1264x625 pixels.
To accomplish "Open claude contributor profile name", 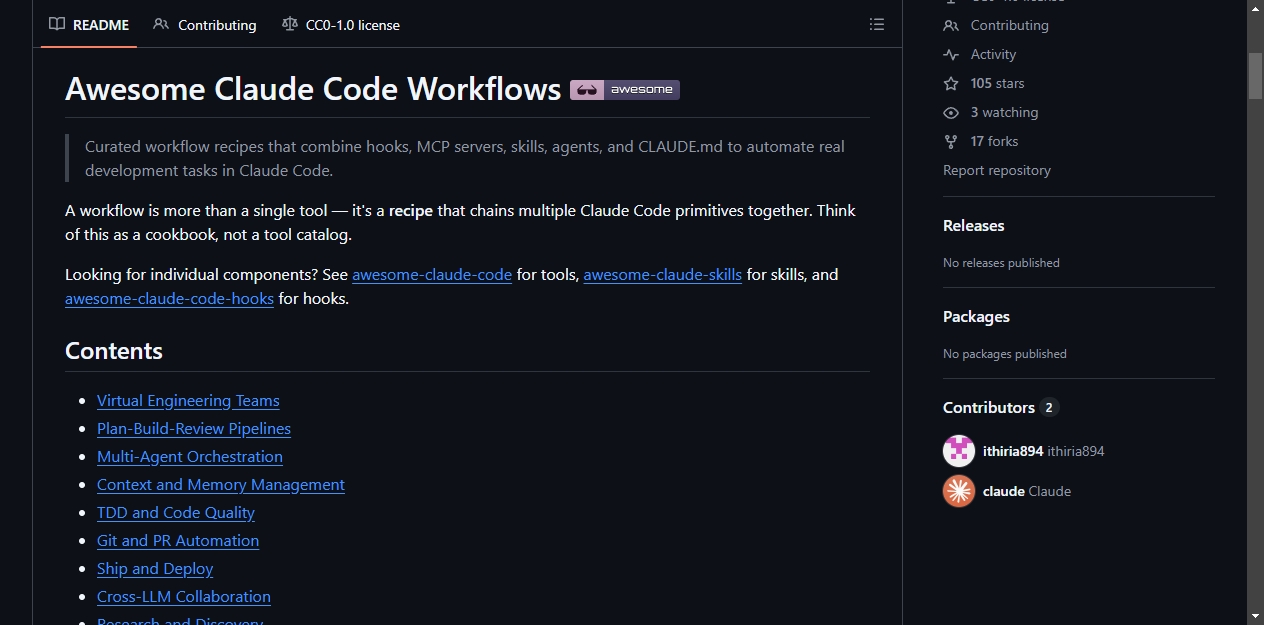I will click(x=1004, y=491).
